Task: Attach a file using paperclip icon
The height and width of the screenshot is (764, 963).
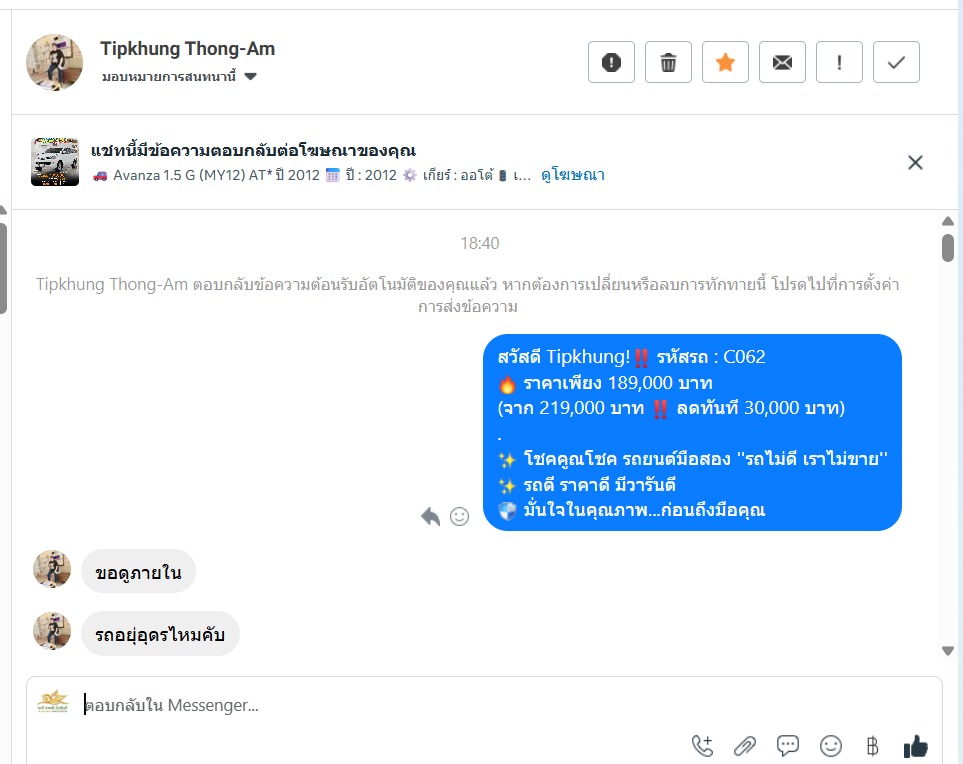Action: pyautogui.click(x=745, y=746)
